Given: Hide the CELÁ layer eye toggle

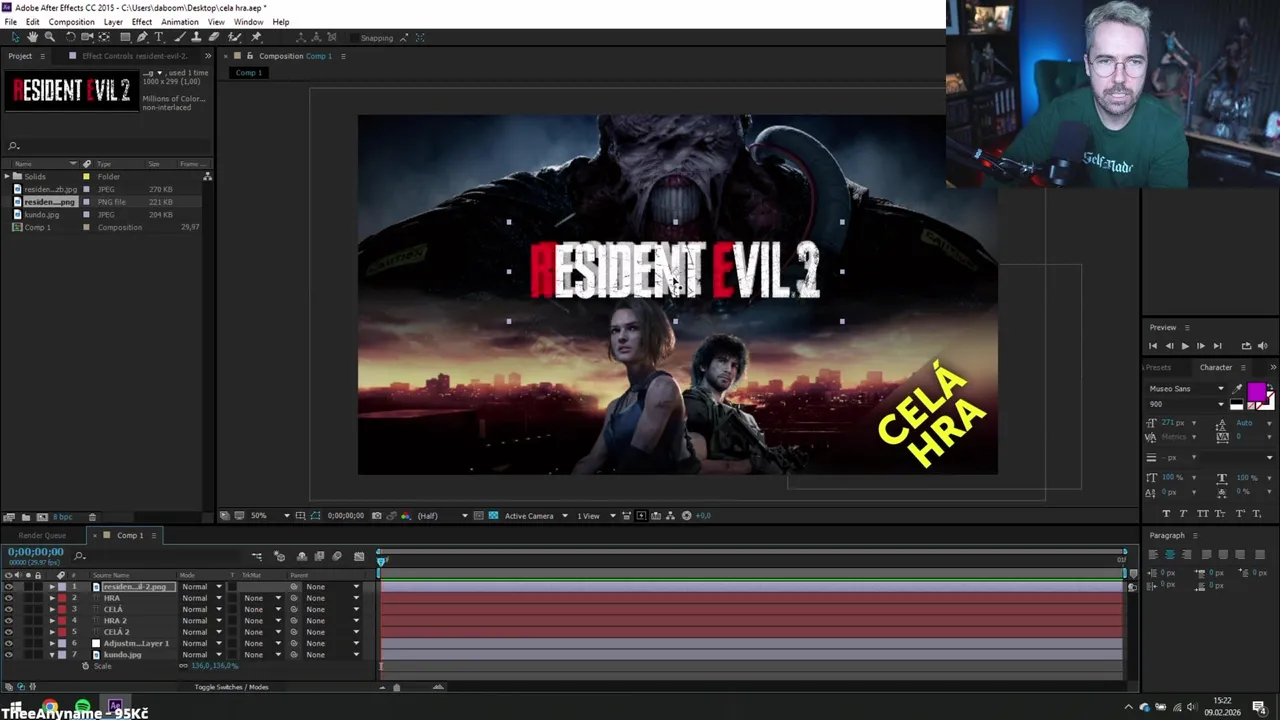Looking at the screenshot, I should [x=9, y=610].
